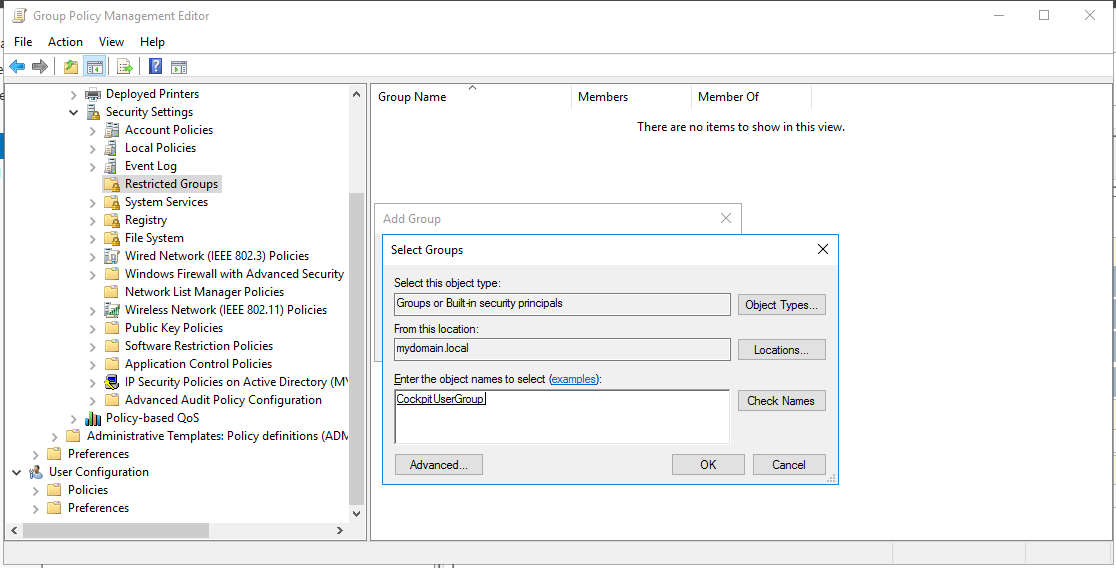Click the Public Key Policies folder icon
The width and height of the screenshot is (1116, 568).
[112, 328]
